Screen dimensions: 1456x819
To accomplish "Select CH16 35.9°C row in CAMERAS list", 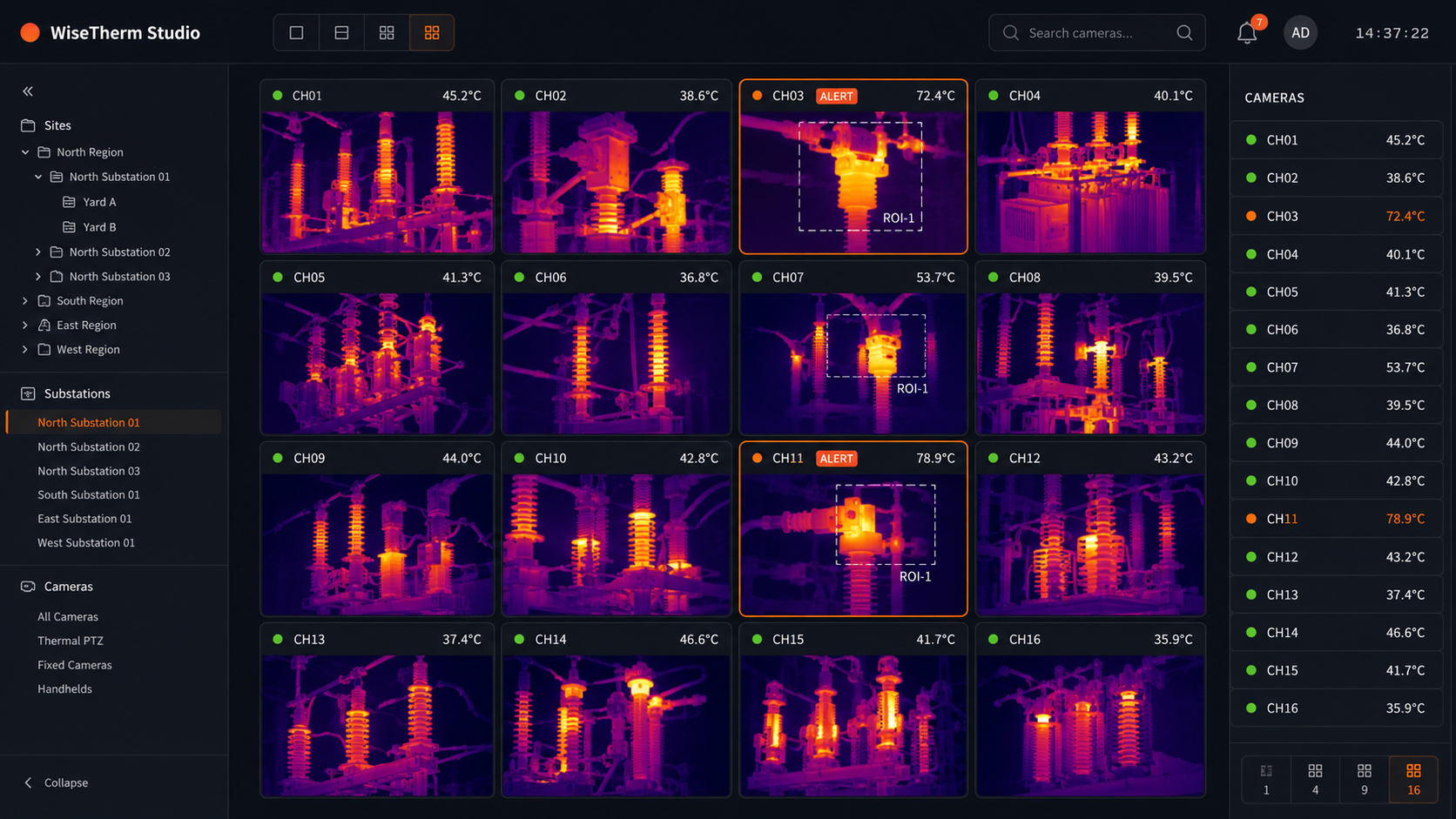I will (1336, 708).
